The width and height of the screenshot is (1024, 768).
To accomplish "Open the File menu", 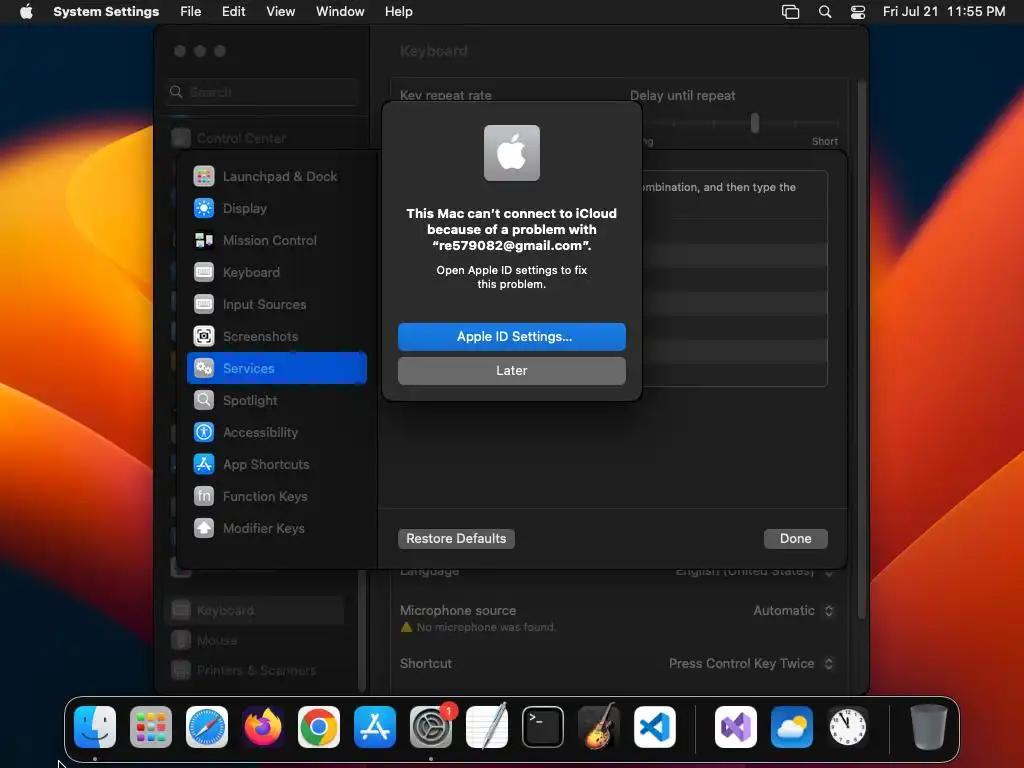I will [x=191, y=12].
